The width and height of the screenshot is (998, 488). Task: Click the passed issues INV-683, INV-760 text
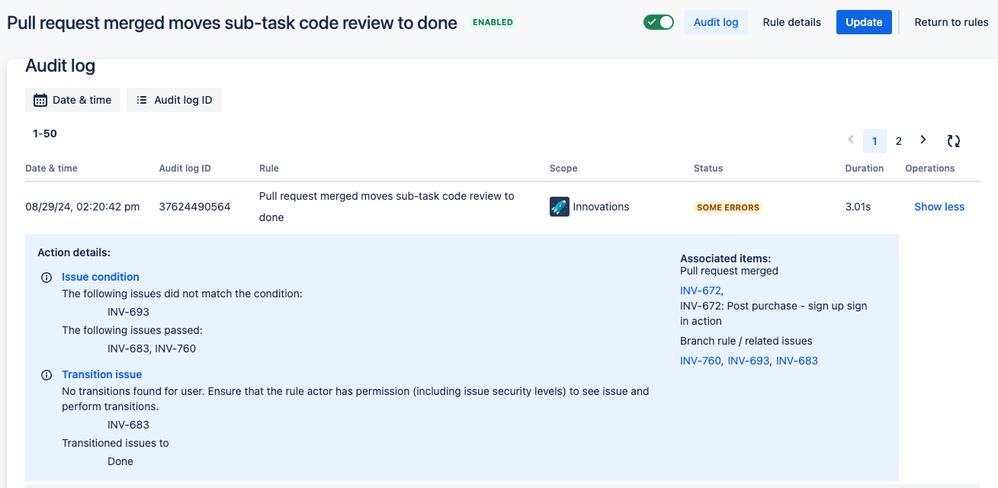[x=151, y=348]
